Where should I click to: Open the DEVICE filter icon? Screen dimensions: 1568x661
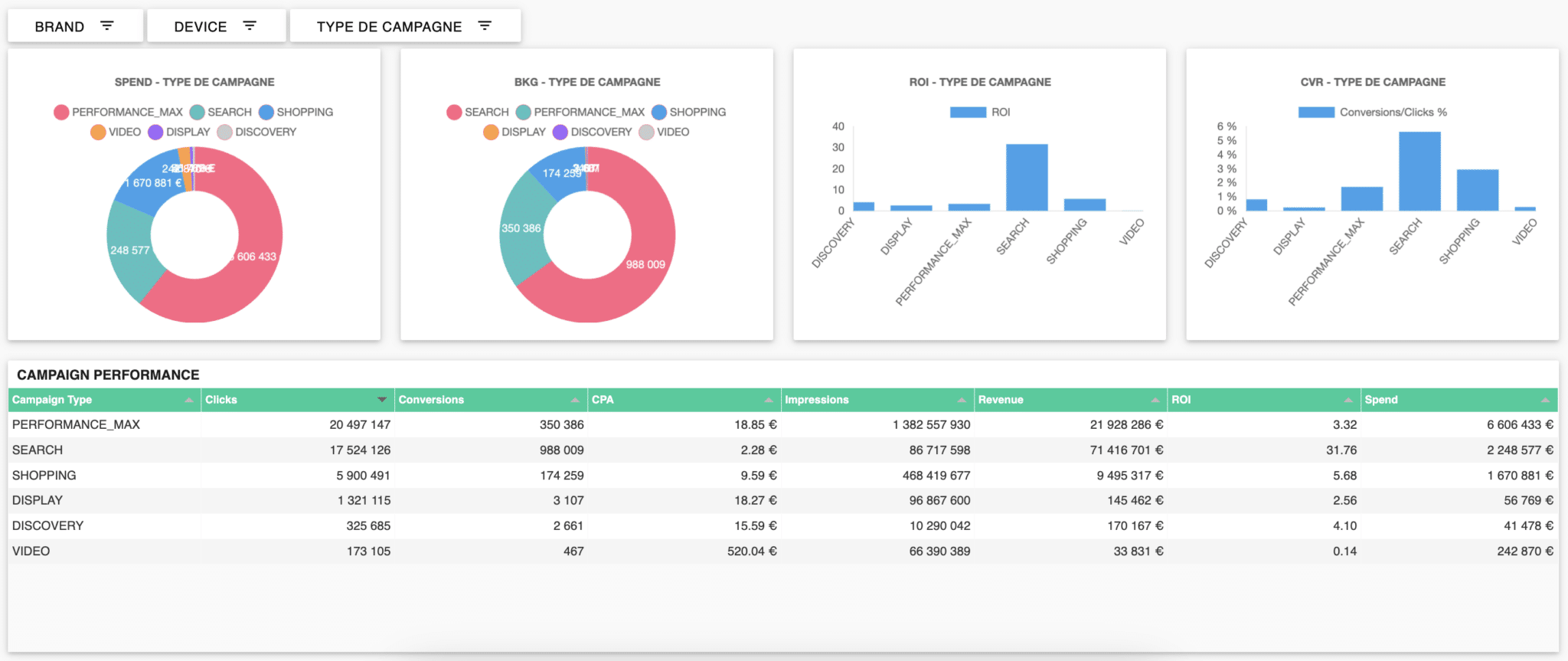250,26
